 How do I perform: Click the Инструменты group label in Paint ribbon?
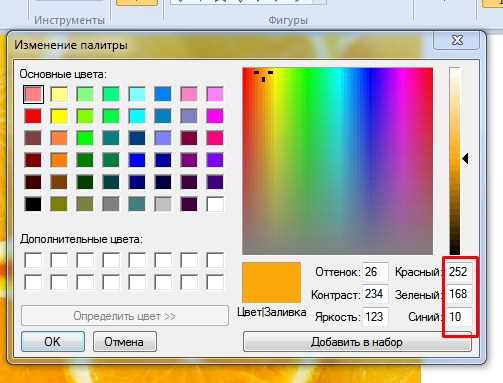pos(69,20)
